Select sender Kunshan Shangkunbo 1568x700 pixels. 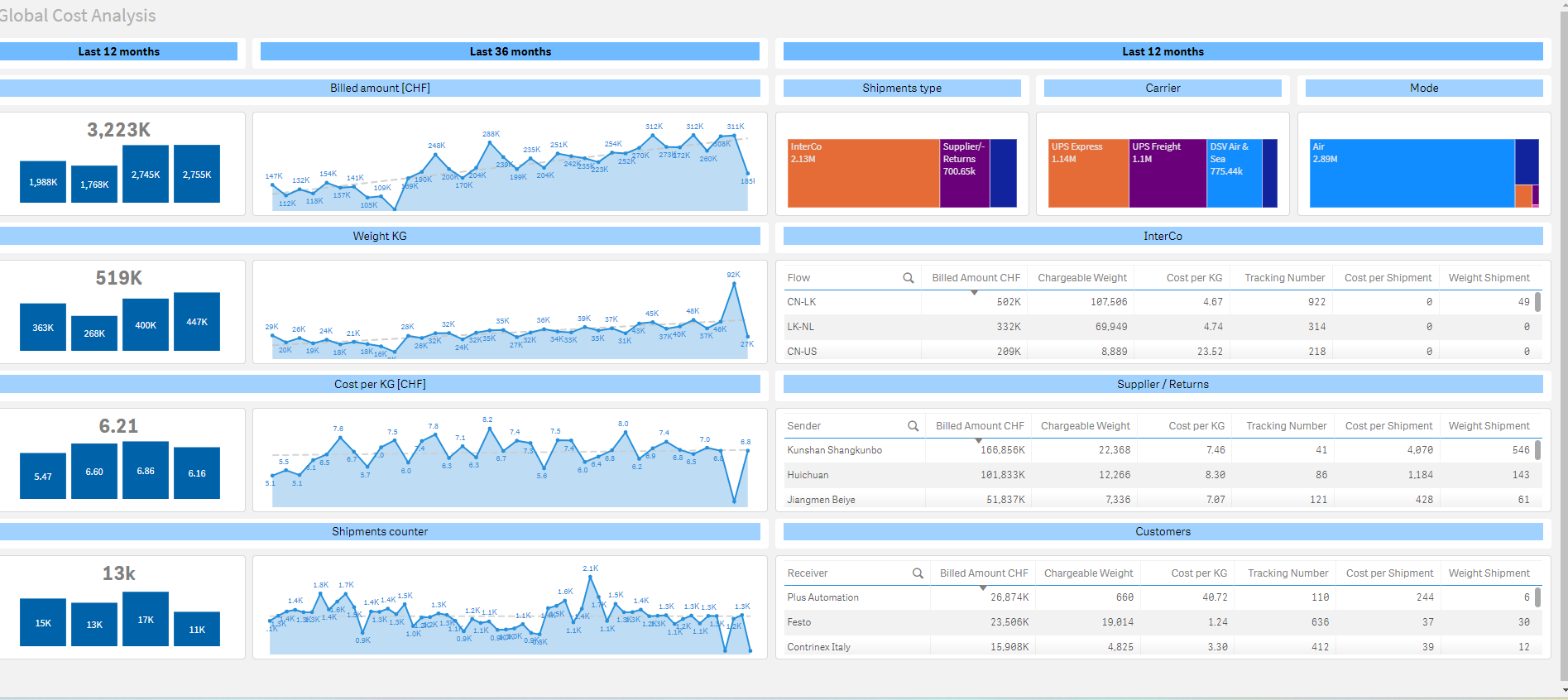pos(834,450)
